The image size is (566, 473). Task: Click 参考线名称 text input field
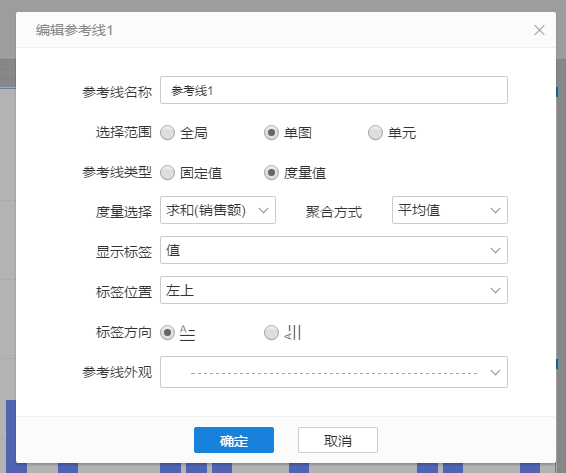click(334, 90)
